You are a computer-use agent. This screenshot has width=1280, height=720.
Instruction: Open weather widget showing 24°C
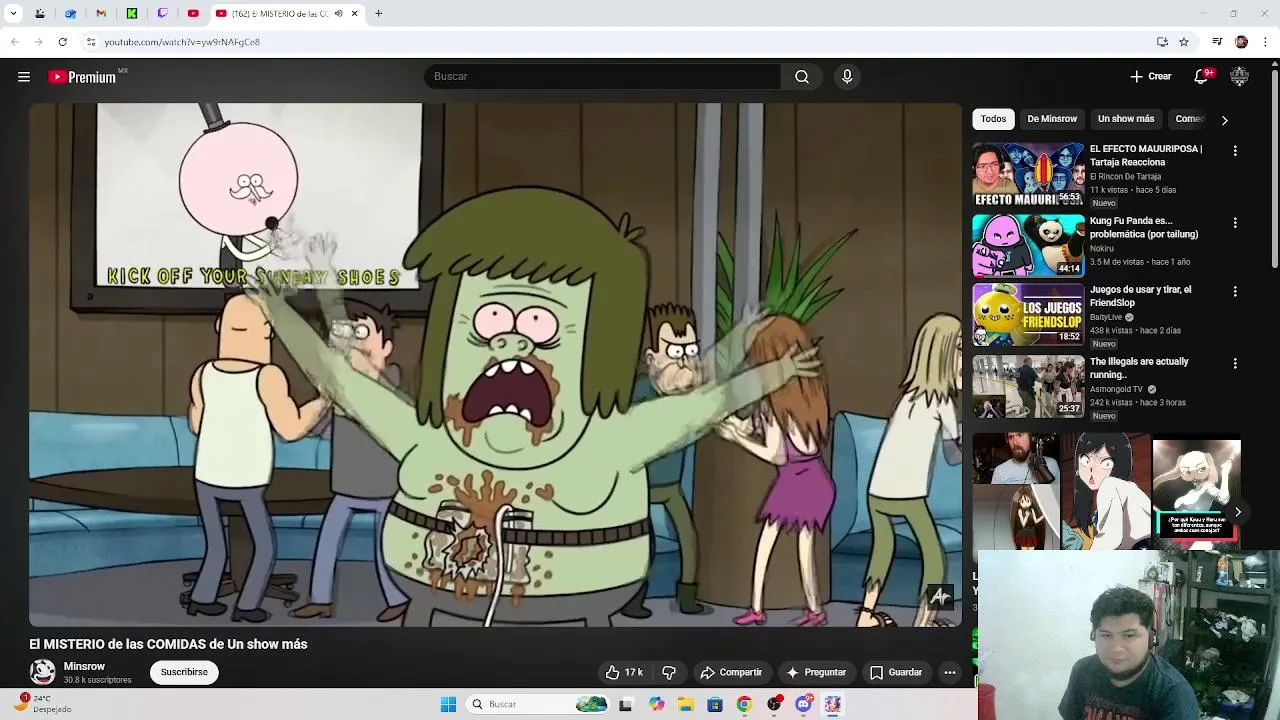42,704
